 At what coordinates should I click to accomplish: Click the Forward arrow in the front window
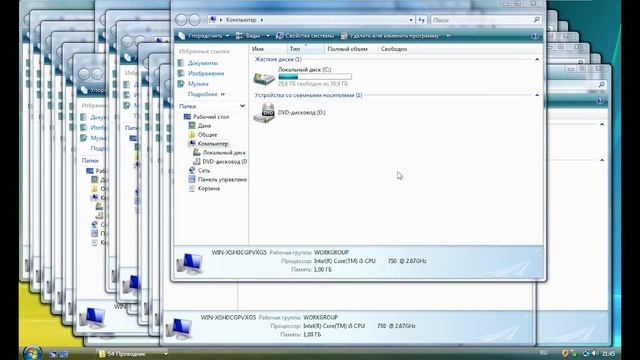click(195, 20)
